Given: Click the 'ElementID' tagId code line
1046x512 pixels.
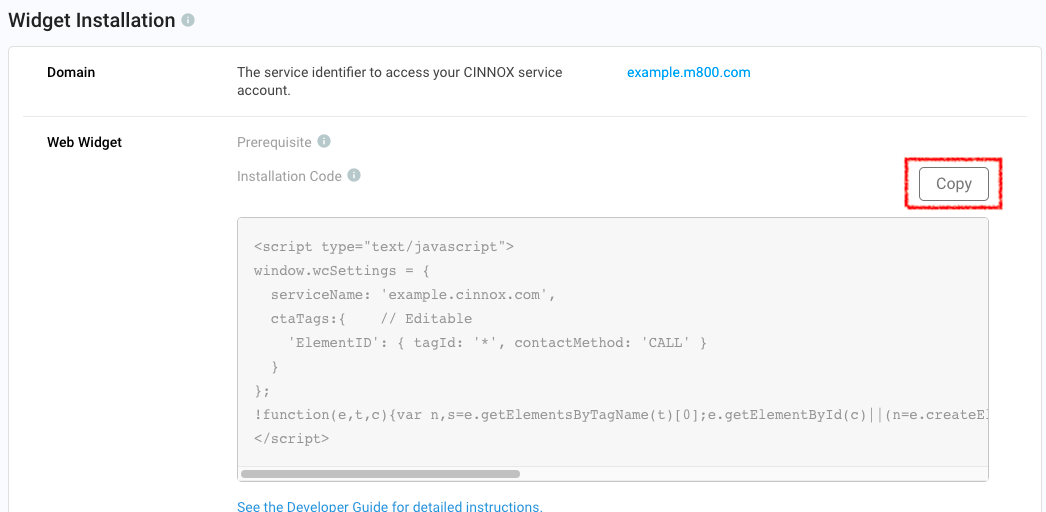Looking at the screenshot, I should [497, 343].
